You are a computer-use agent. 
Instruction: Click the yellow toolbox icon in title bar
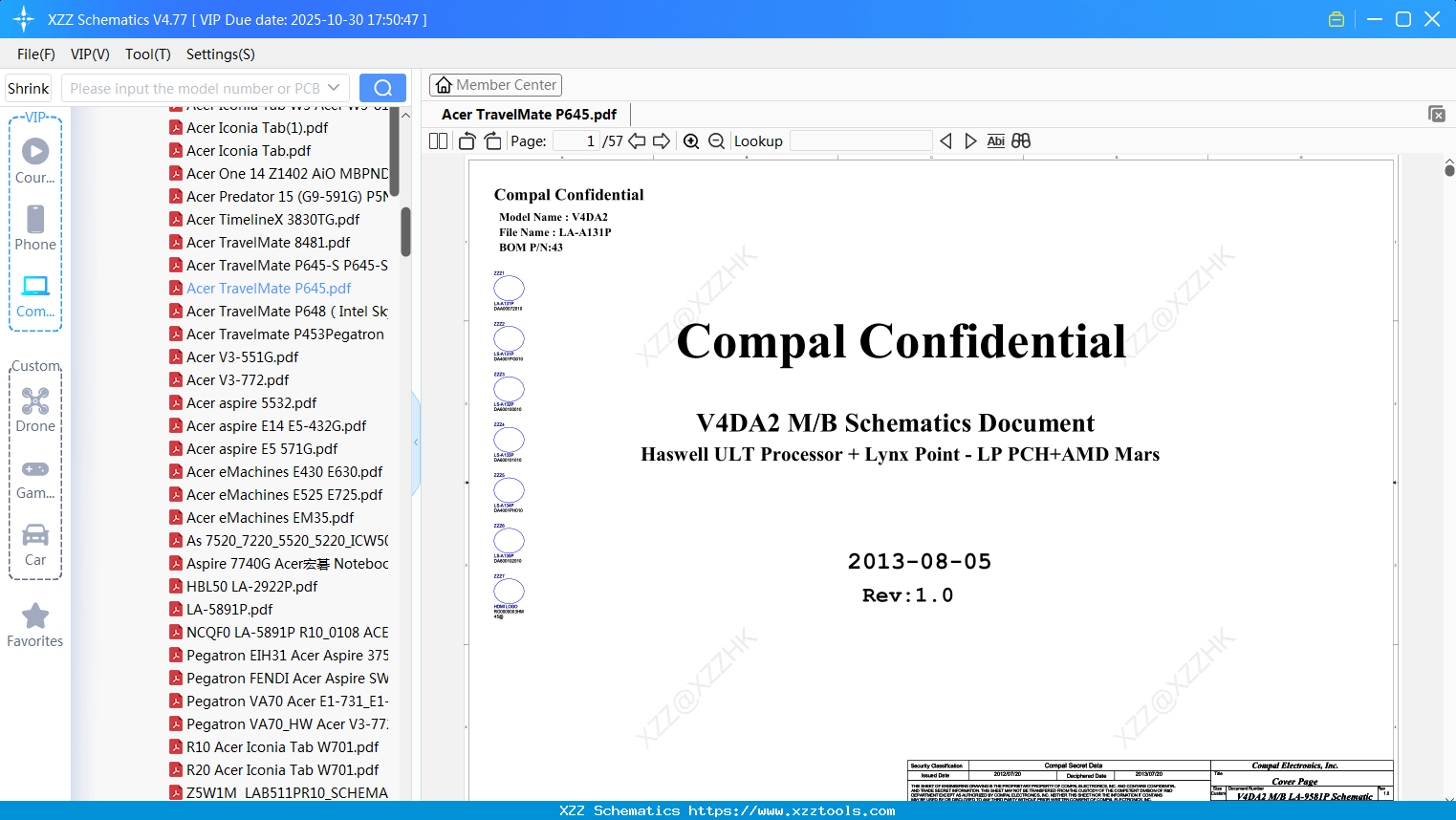click(x=1336, y=19)
